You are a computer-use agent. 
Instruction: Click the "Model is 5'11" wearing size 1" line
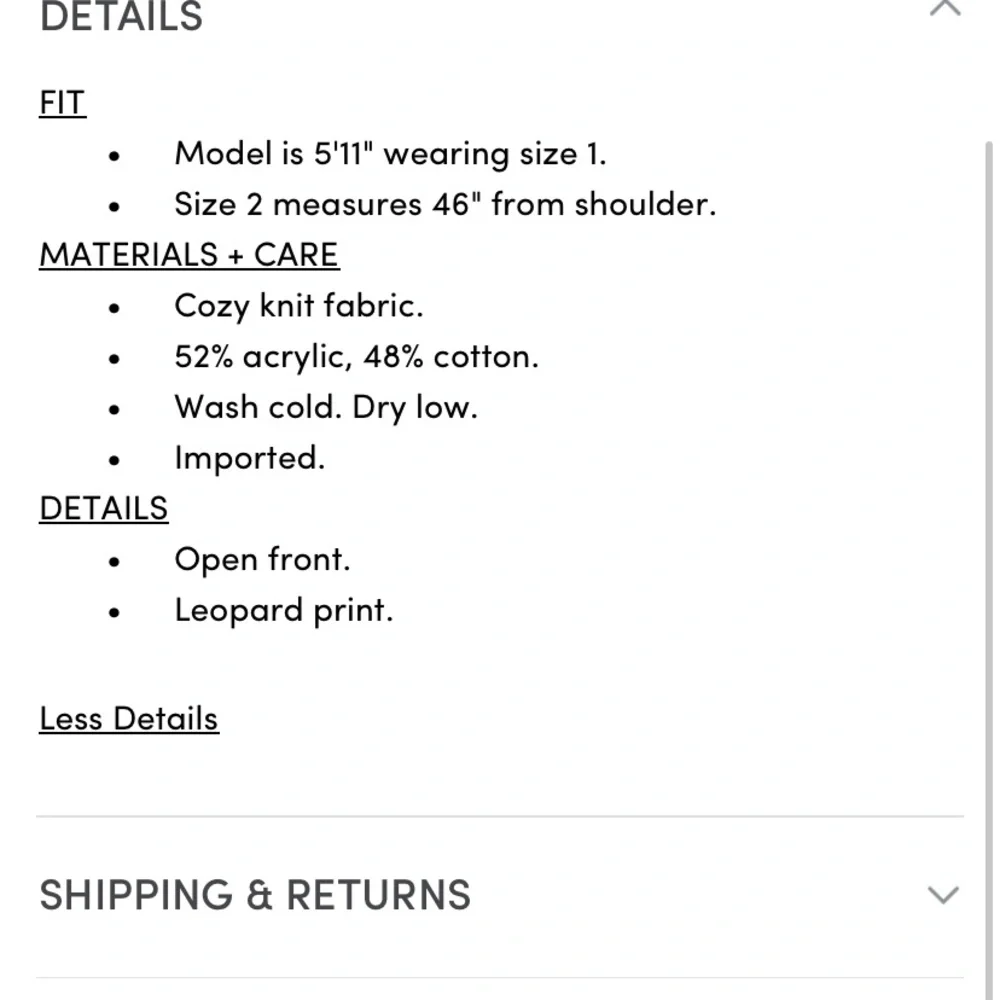coord(390,154)
